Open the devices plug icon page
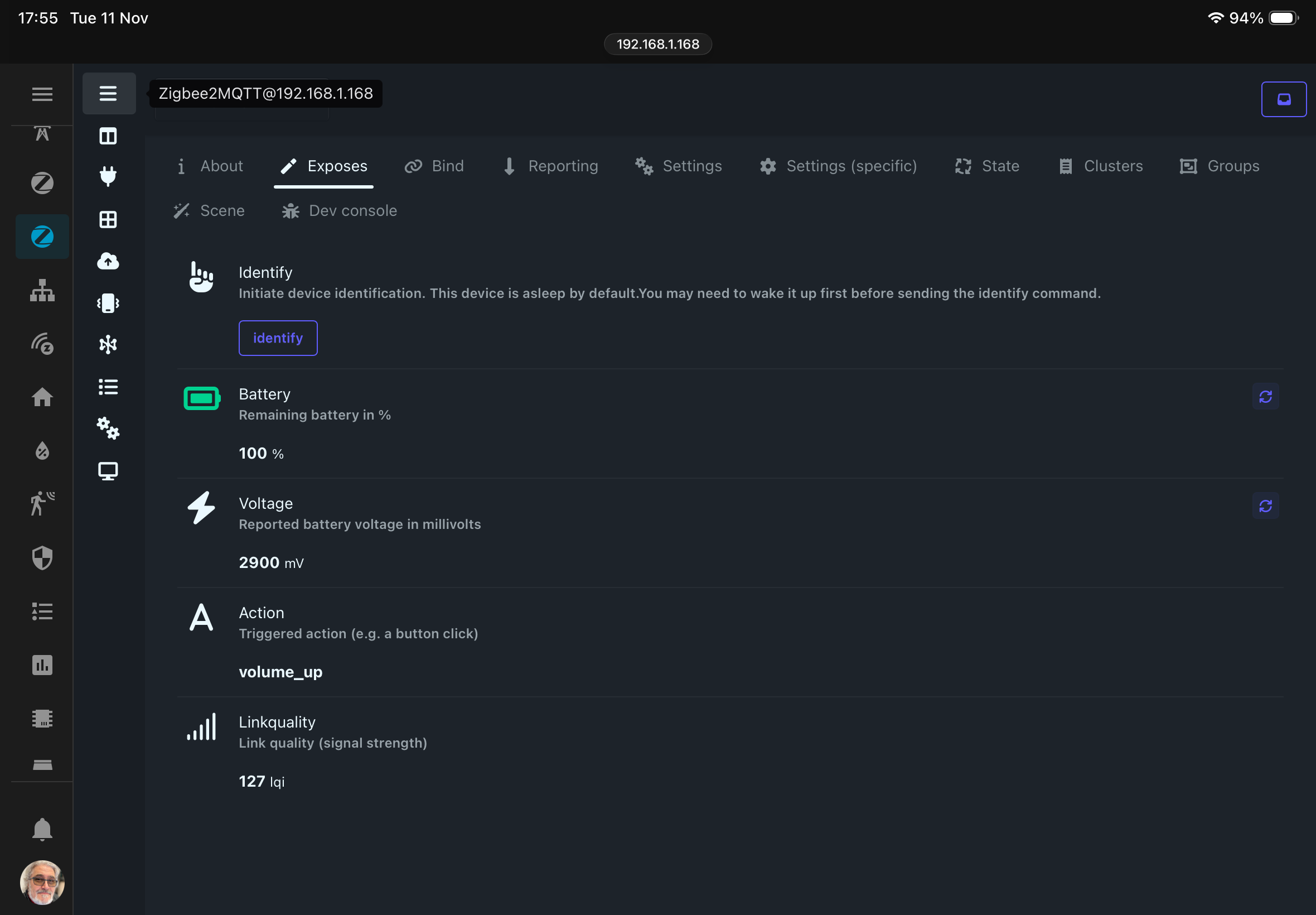The height and width of the screenshot is (915, 1316). (108, 175)
